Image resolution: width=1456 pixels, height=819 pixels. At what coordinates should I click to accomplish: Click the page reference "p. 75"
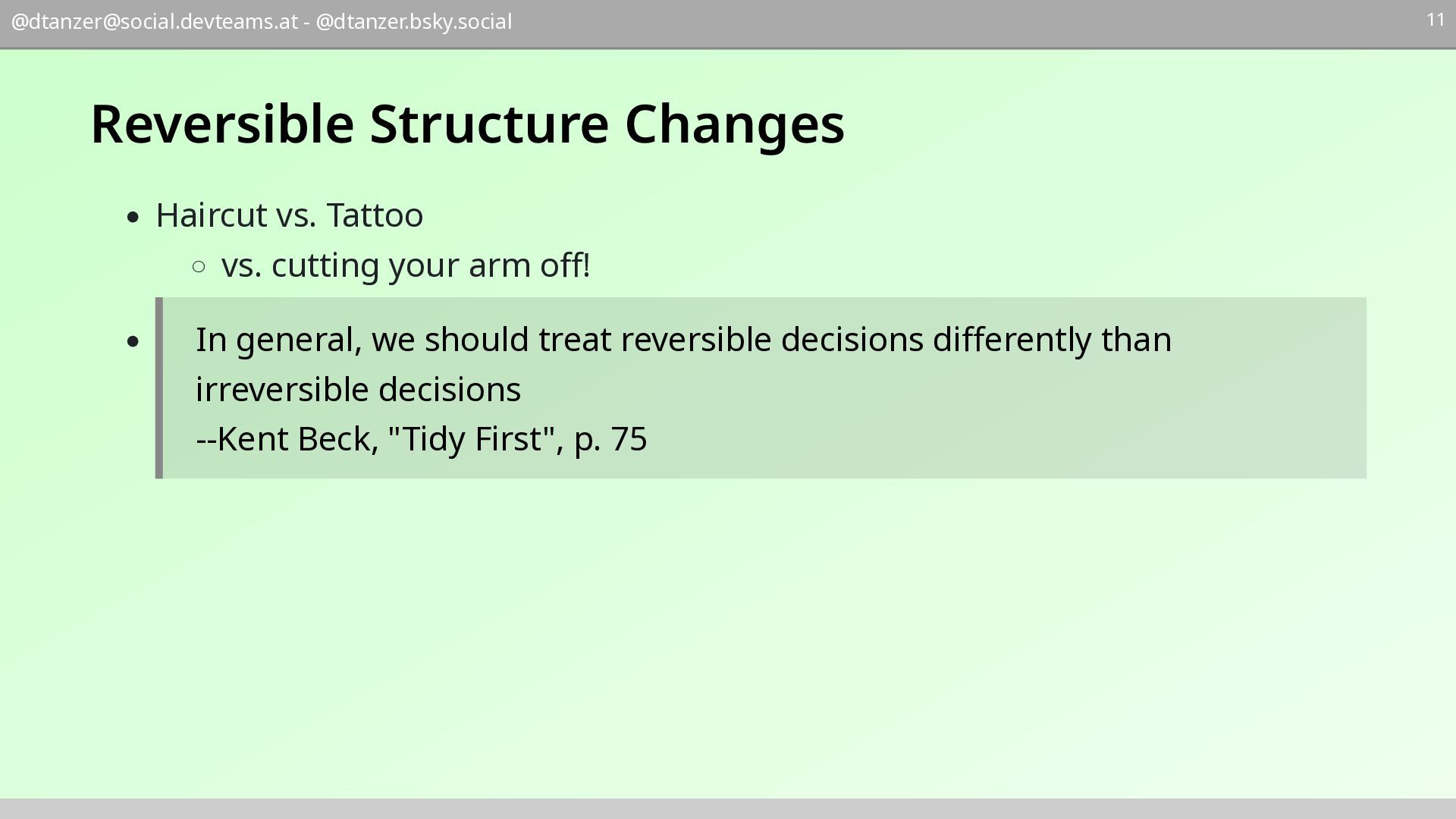(610, 440)
